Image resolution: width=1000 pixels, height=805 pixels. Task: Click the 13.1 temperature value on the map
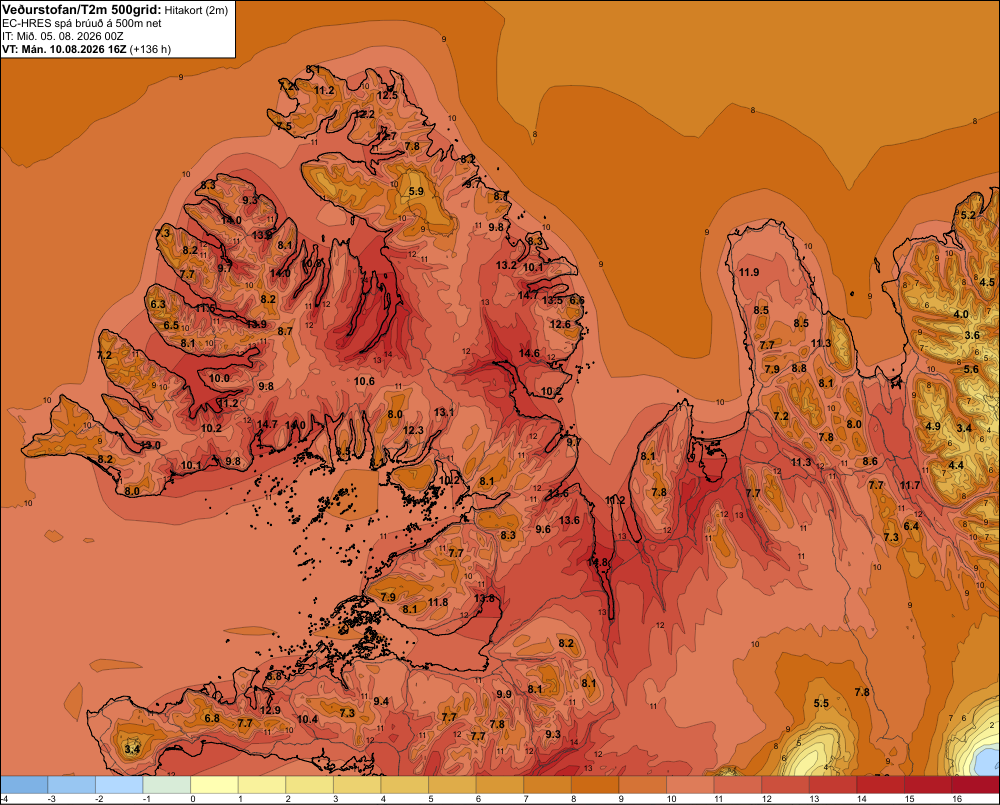pos(444,412)
